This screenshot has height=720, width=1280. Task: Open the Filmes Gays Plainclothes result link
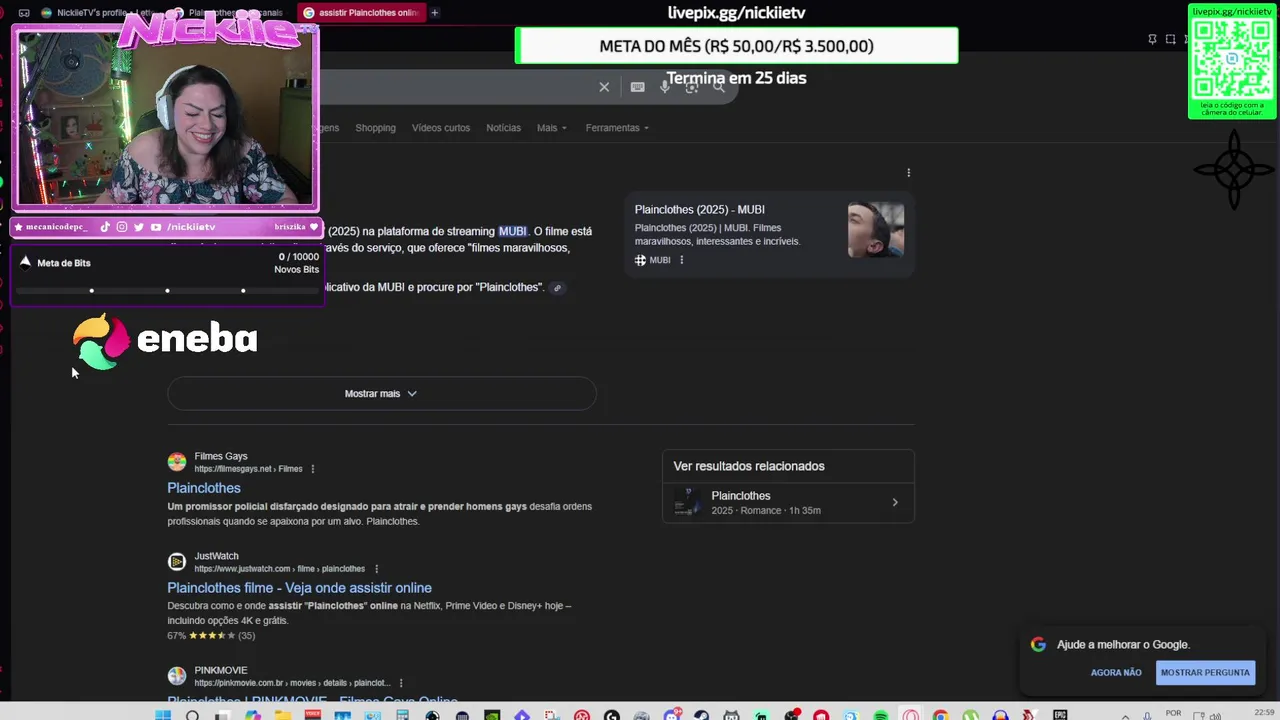pyautogui.click(x=204, y=488)
